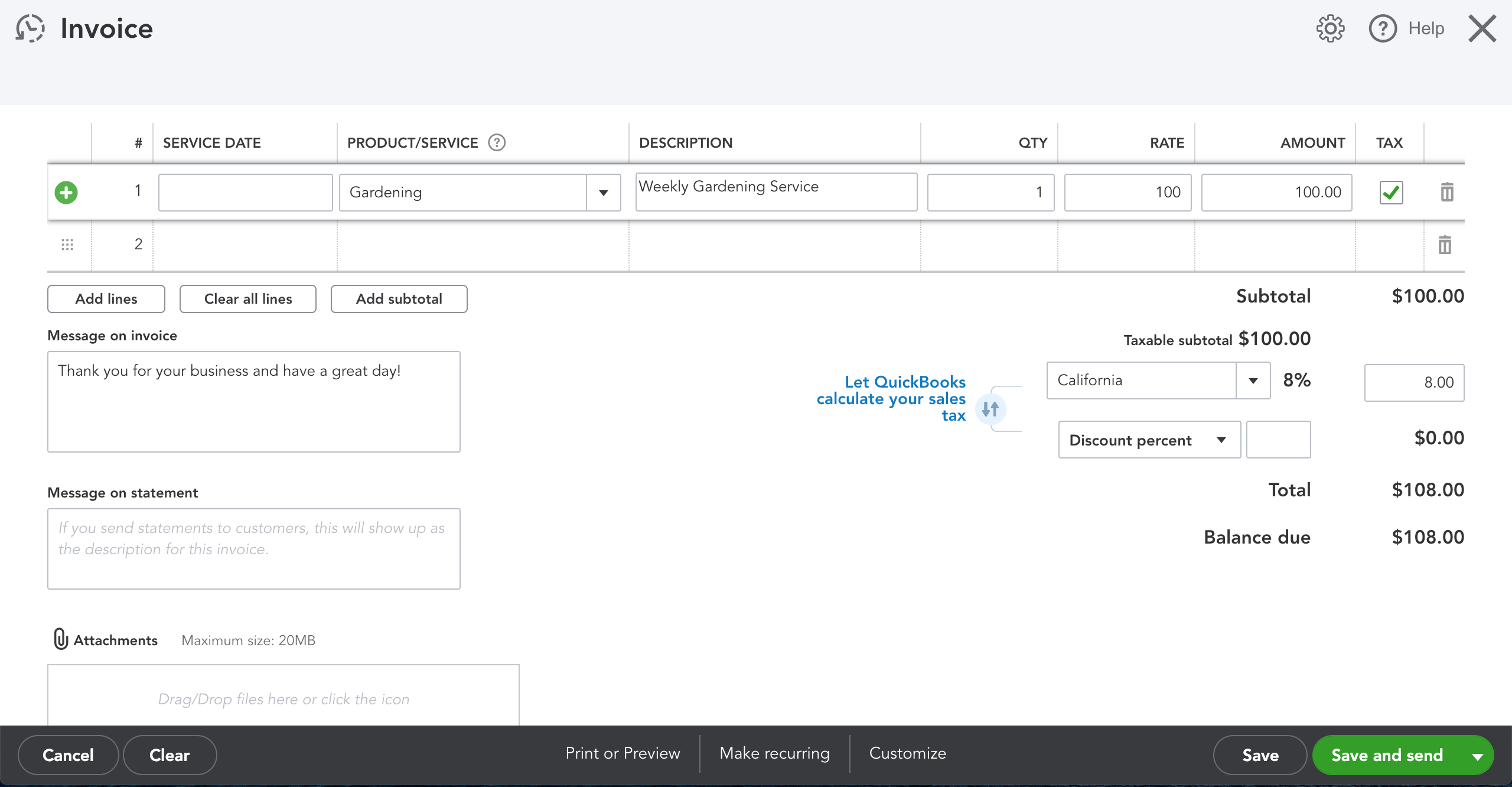Click the Weekly Gardening Service description field

coord(776,192)
